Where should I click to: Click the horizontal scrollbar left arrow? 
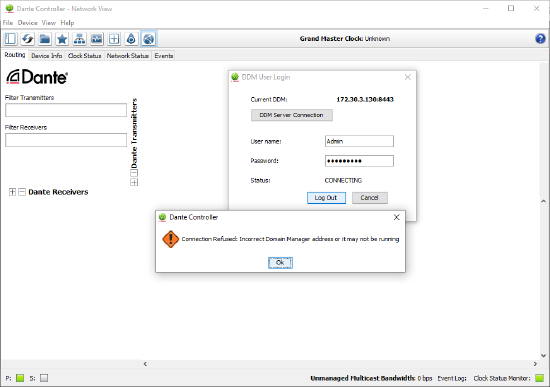(x=145, y=364)
